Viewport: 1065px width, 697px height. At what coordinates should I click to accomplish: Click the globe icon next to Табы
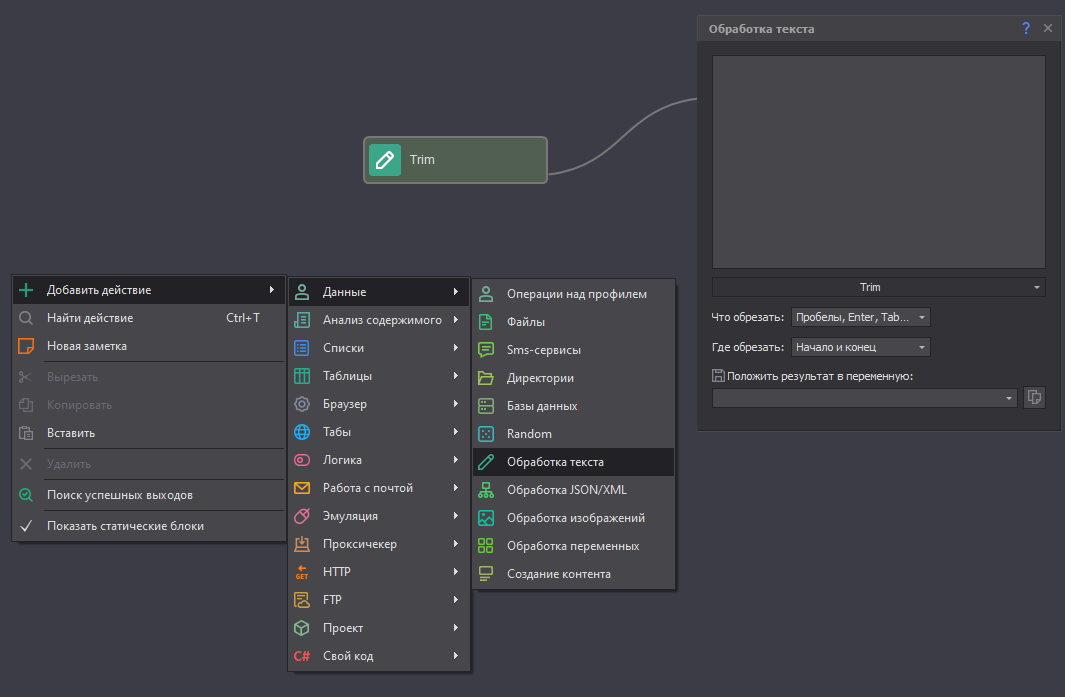(x=302, y=432)
